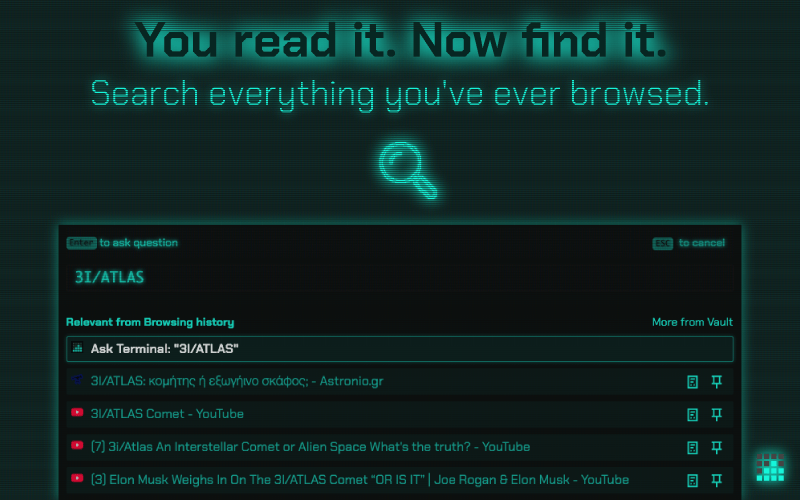Pin the Astronio.gr result

[717, 382]
